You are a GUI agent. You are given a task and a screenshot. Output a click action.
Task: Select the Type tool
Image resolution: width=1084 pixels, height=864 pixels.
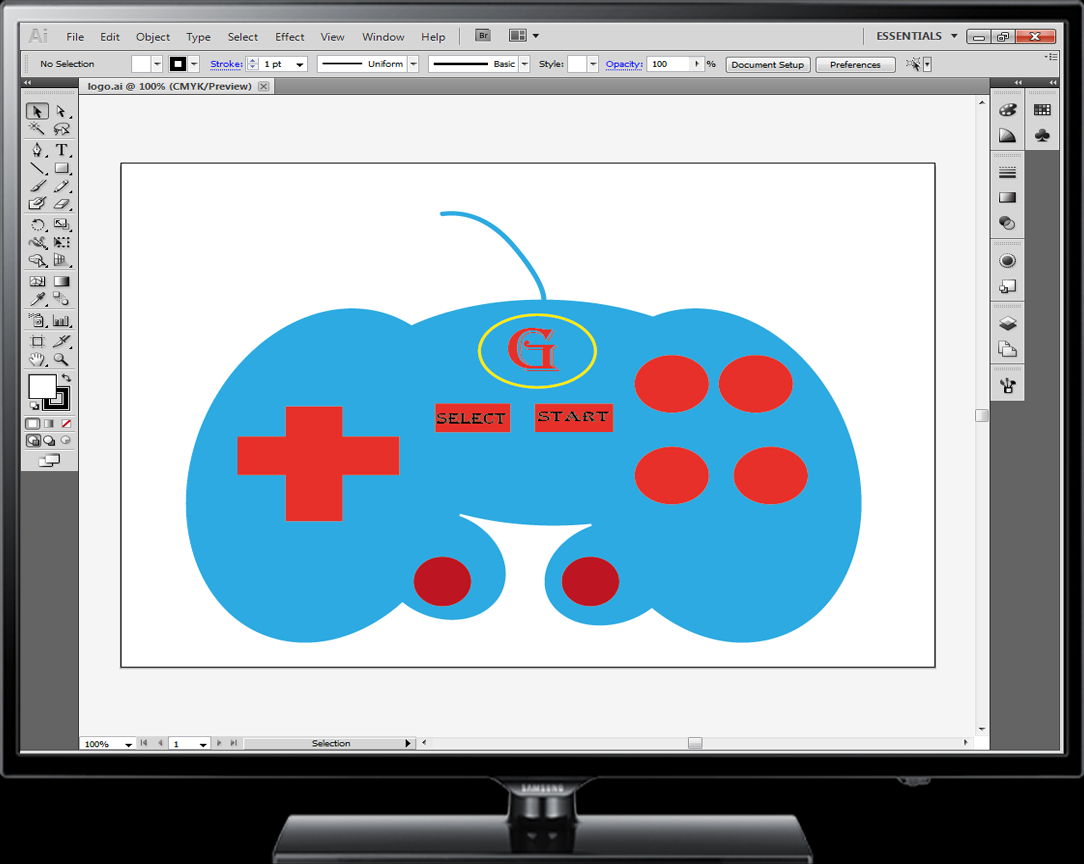coord(61,150)
